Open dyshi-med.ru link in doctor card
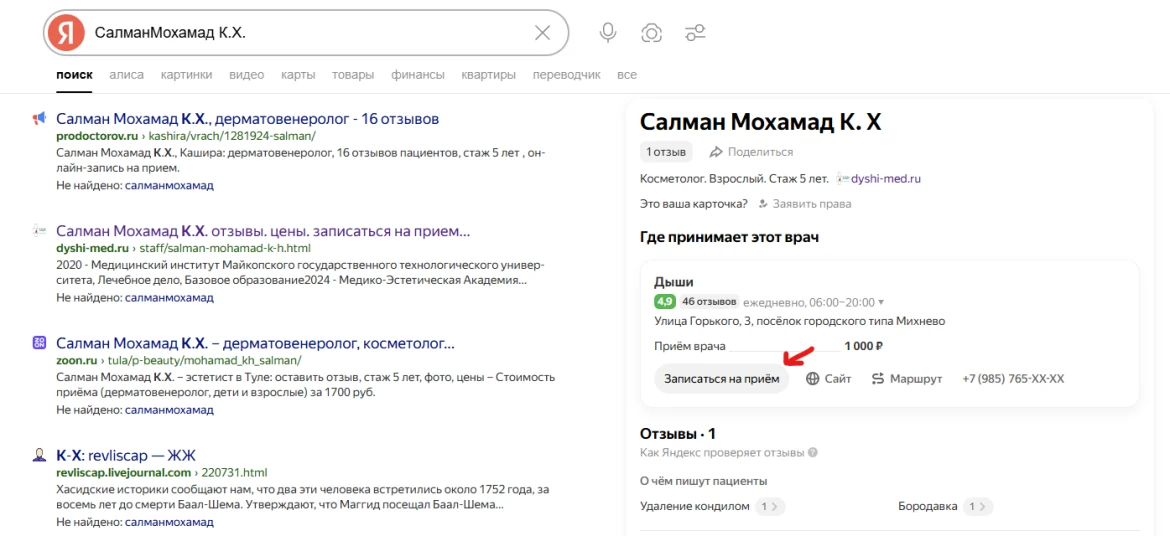Screen dimensions: 1170x536 [886, 178]
